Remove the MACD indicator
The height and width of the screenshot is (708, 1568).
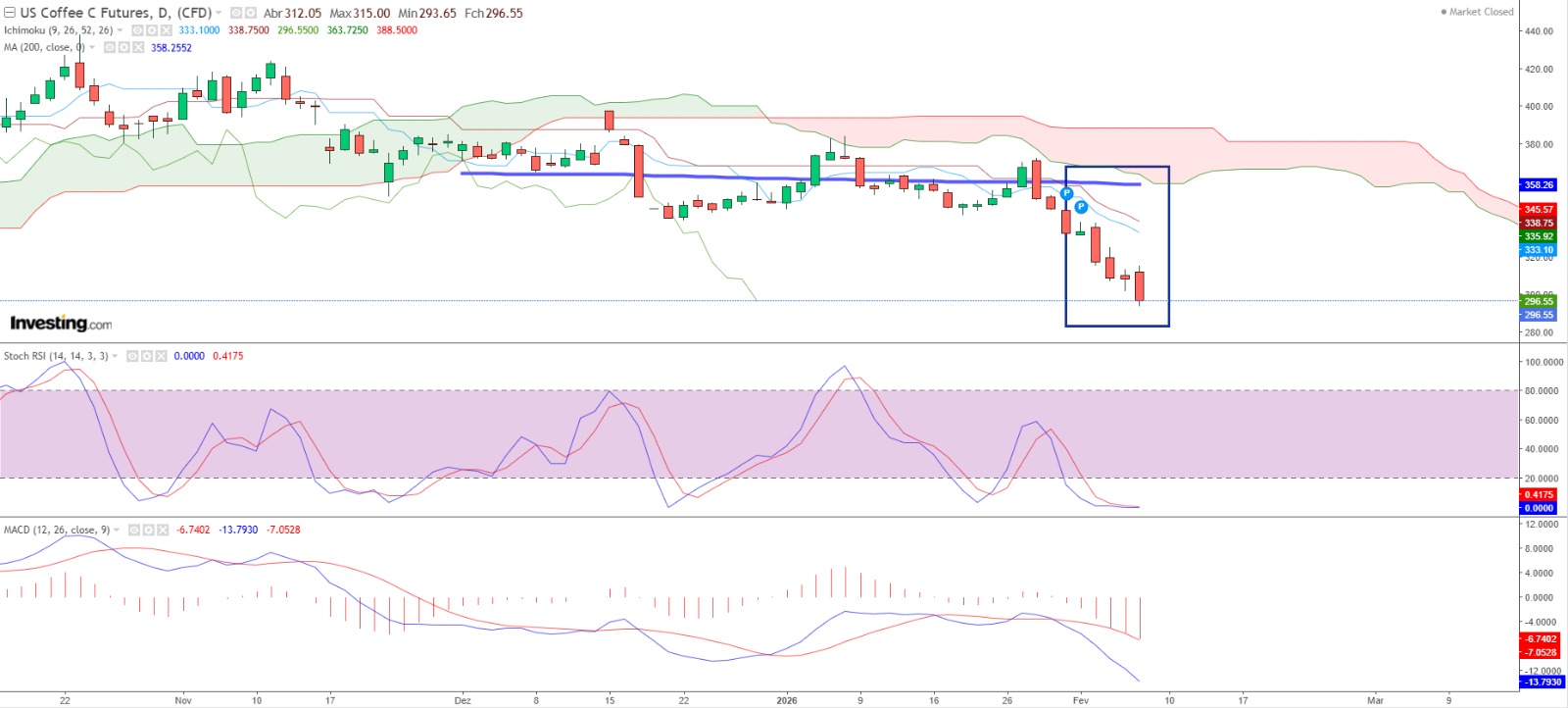(x=163, y=530)
